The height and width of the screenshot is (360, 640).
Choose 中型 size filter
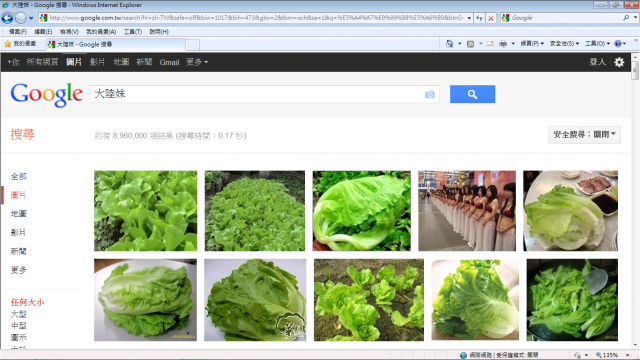pos(19,326)
